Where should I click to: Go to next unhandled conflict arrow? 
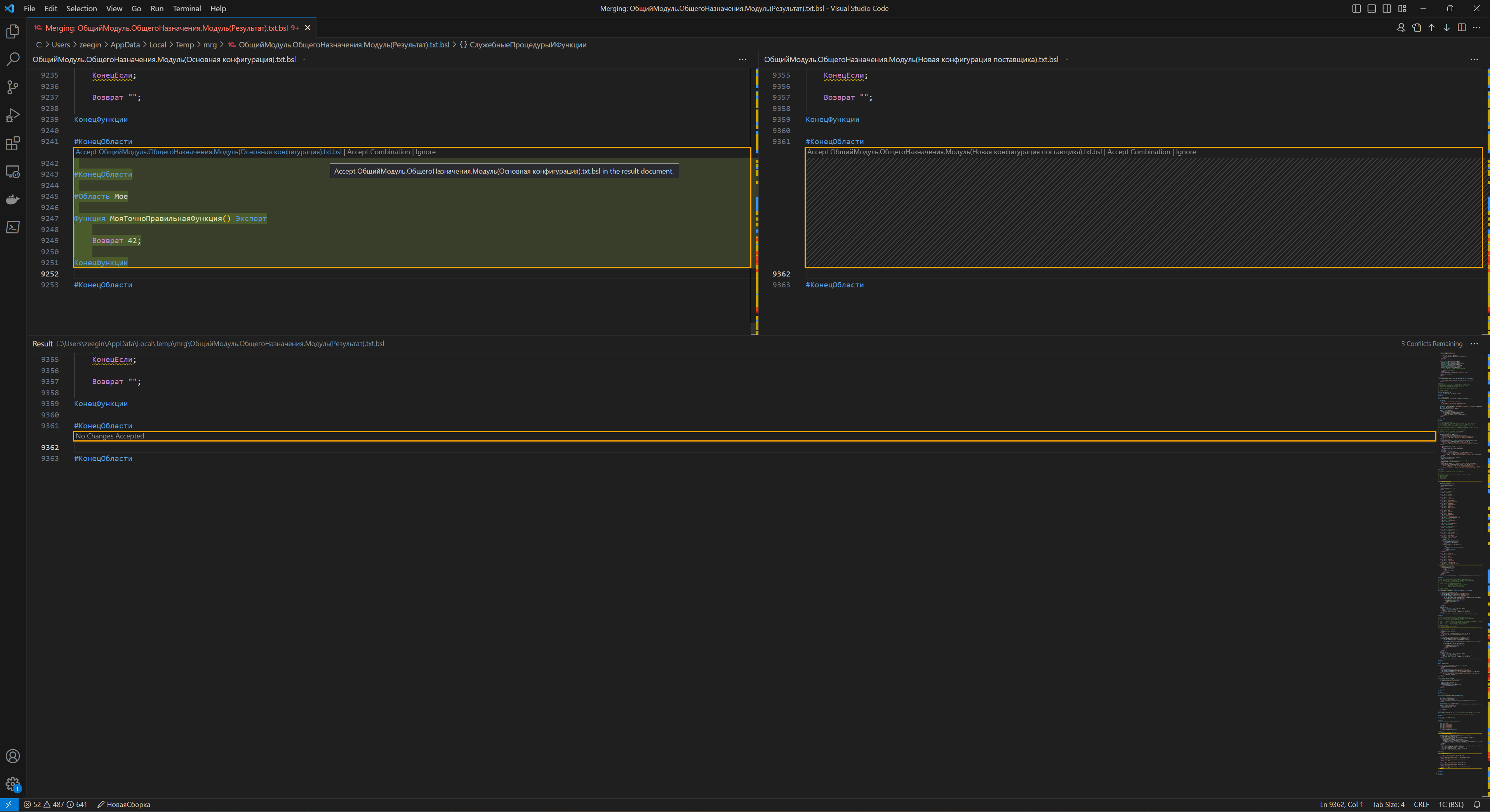coord(1447,28)
